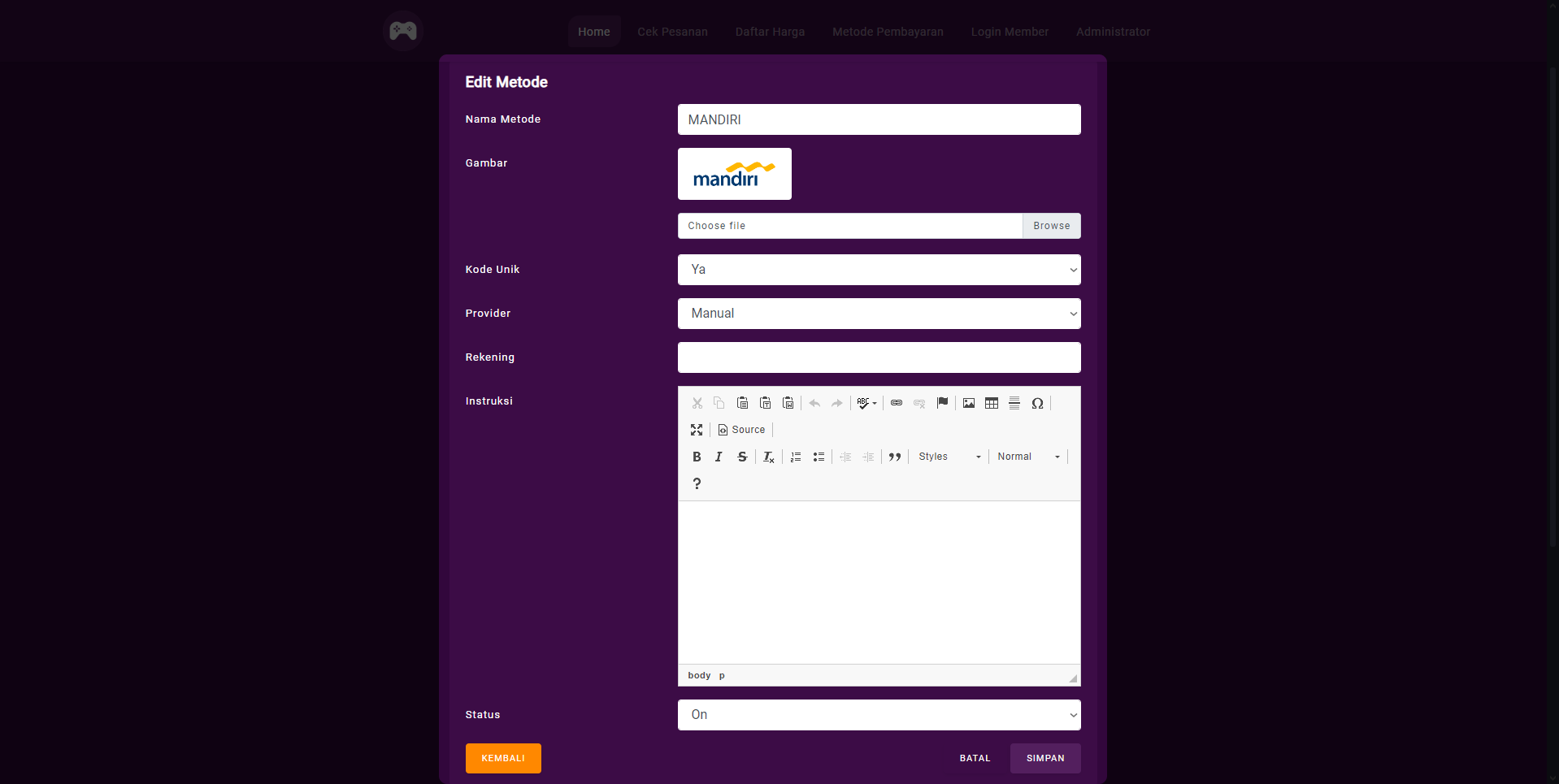Click the gamepad site logo

[x=403, y=31]
